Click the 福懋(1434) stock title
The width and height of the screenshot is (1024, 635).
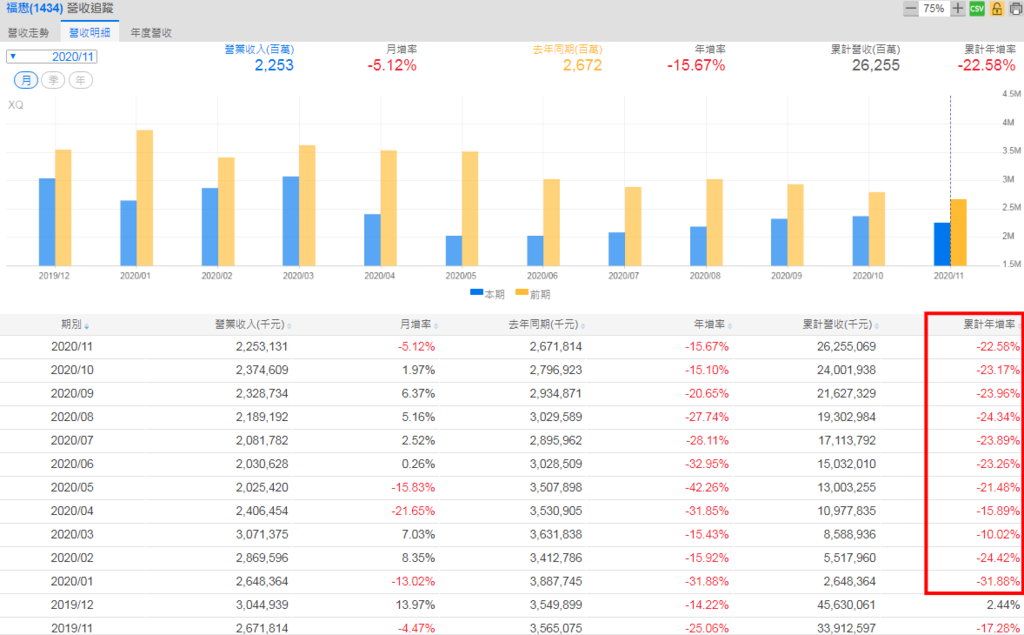coord(35,8)
